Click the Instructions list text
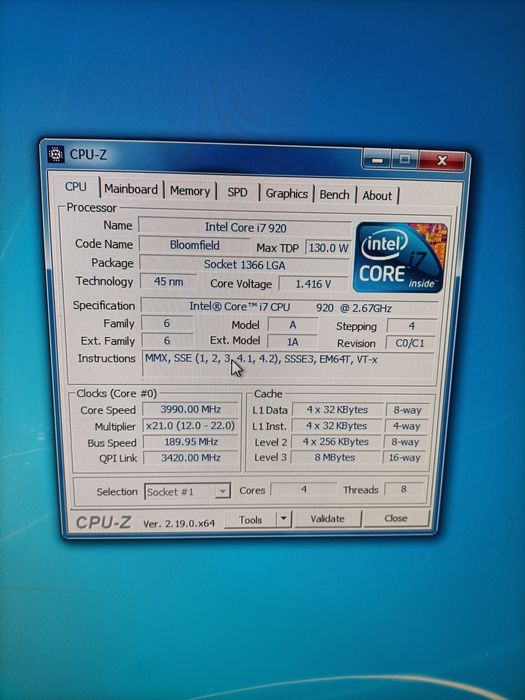This screenshot has width=525, height=700. point(261,359)
